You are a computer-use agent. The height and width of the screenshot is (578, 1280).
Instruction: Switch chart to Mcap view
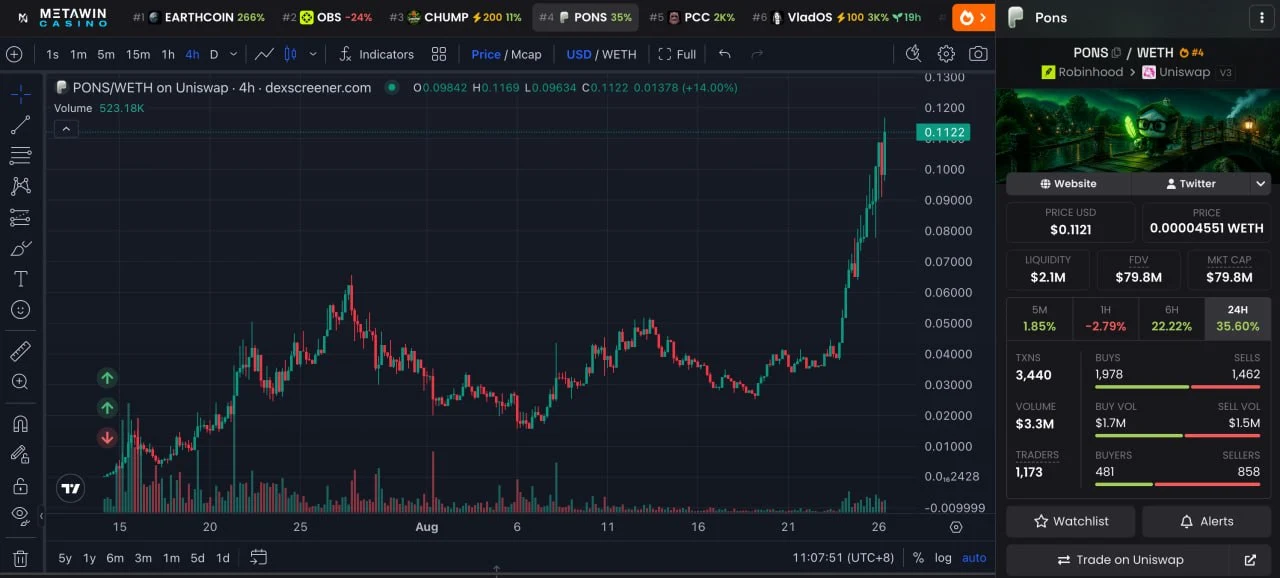click(526, 54)
